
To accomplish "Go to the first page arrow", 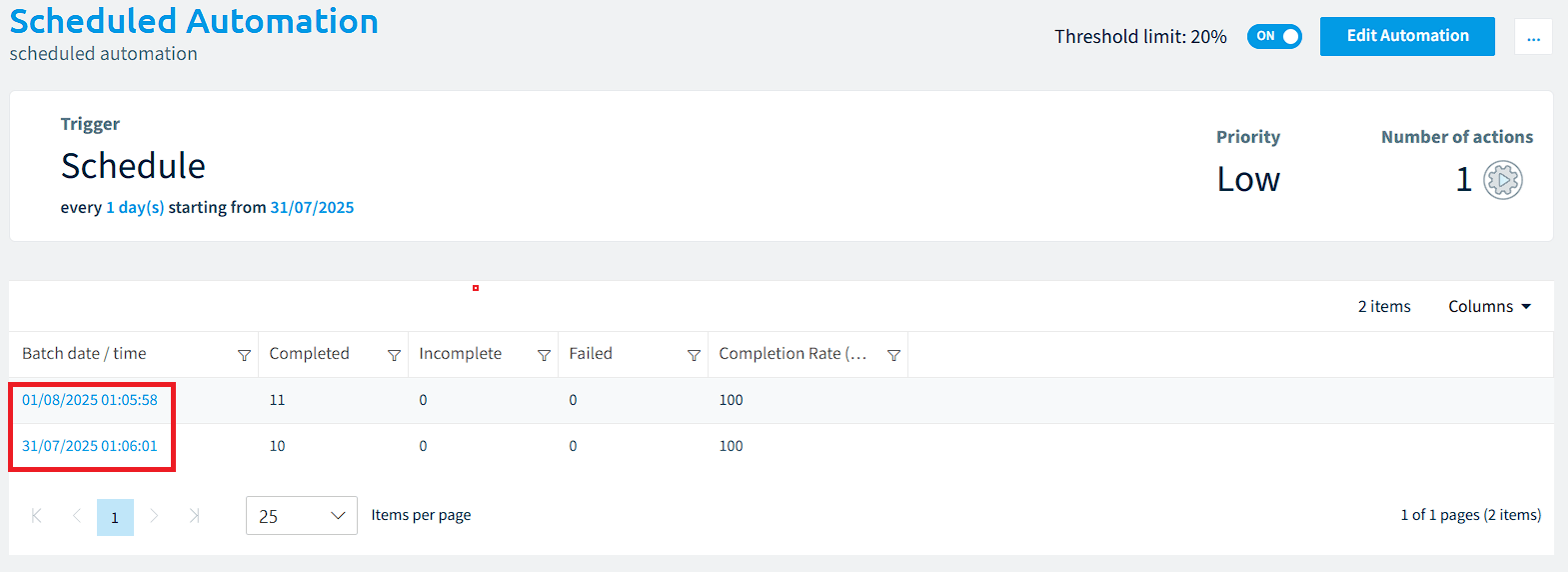I will pos(37,516).
